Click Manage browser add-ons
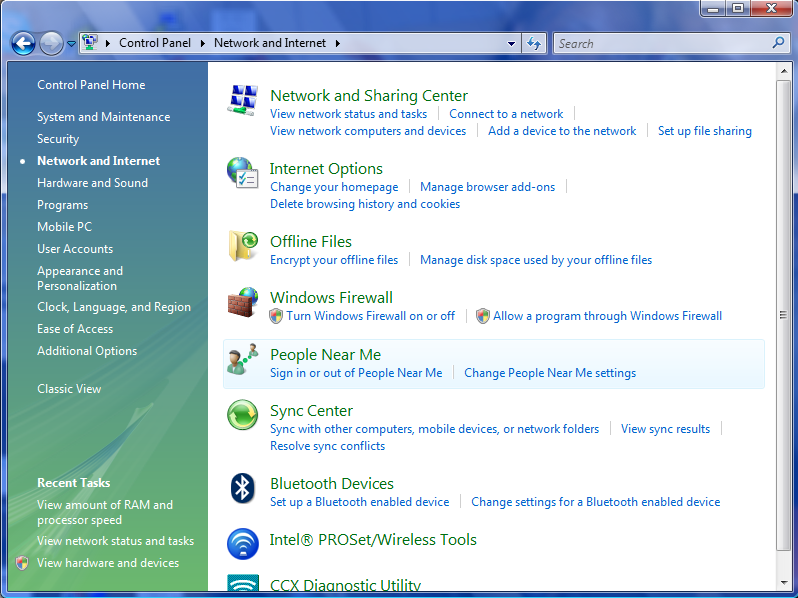Image resolution: width=798 pixels, height=598 pixels. click(x=487, y=187)
